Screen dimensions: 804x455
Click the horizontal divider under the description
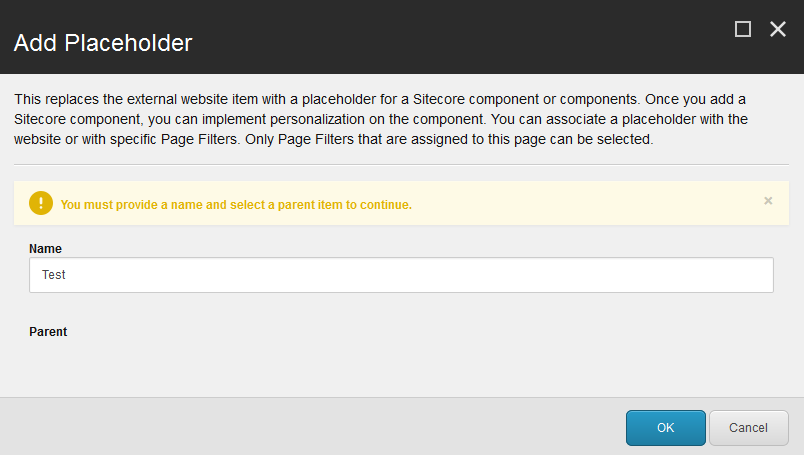pyautogui.click(x=401, y=164)
